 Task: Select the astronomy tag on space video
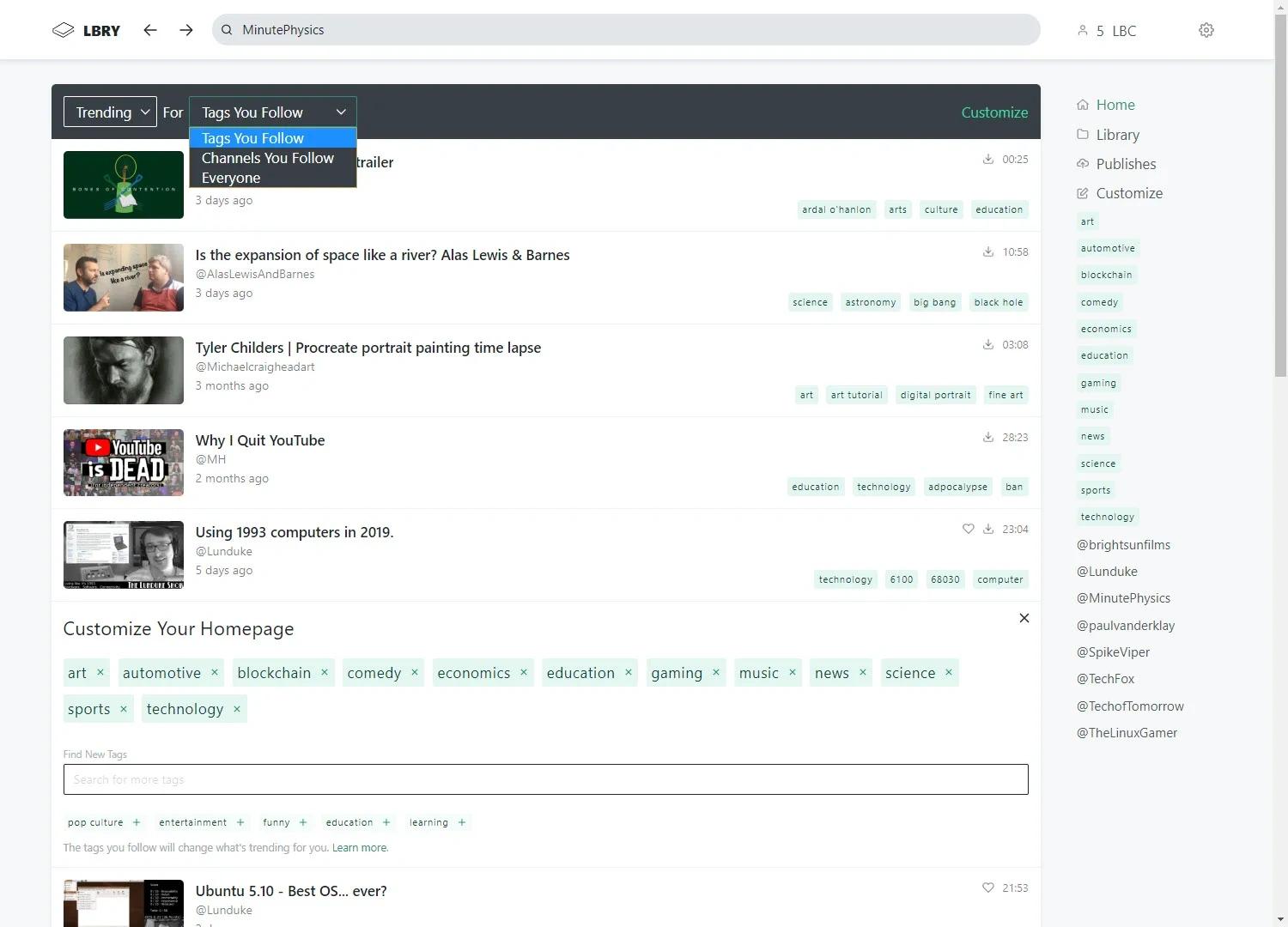(x=871, y=302)
